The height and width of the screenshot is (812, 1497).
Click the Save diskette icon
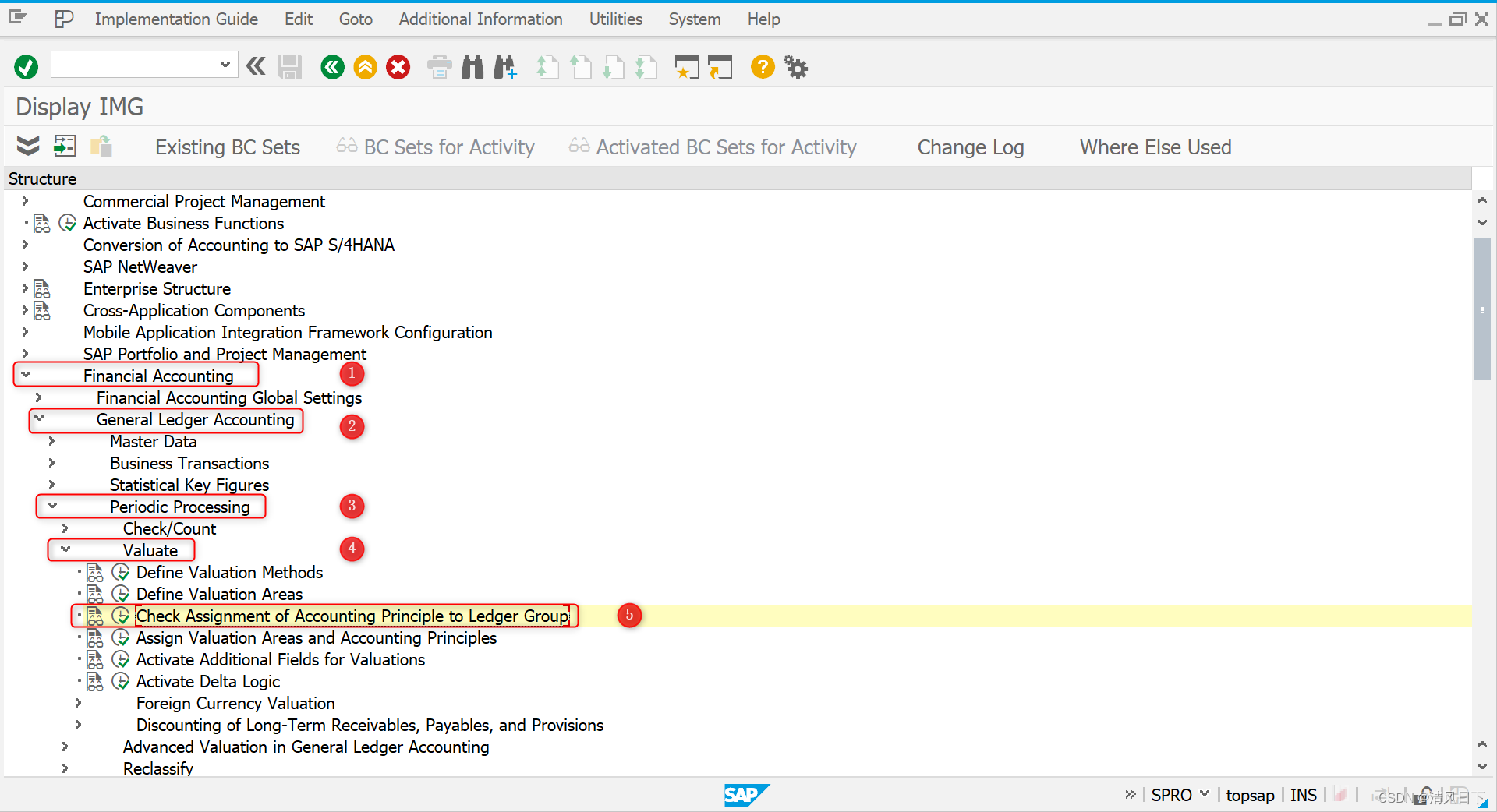[289, 67]
